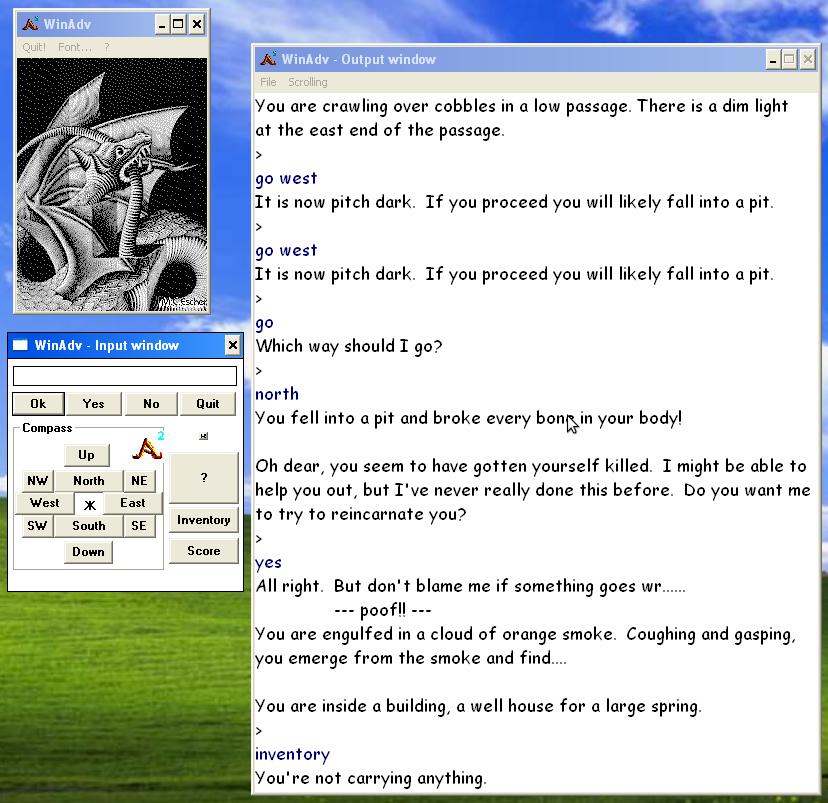Click the lone "go" command in output
Image resolution: width=828 pixels, height=803 pixels.
pyautogui.click(x=264, y=323)
